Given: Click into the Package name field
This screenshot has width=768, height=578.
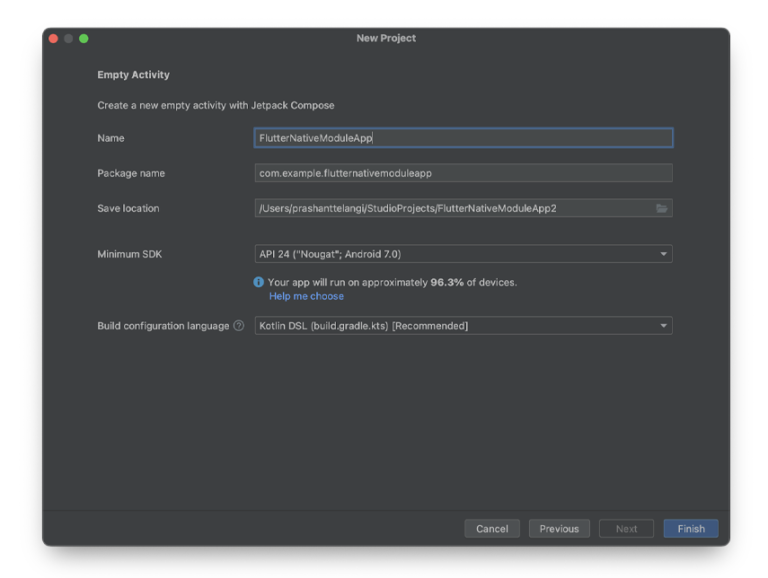Looking at the screenshot, I should point(463,173).
